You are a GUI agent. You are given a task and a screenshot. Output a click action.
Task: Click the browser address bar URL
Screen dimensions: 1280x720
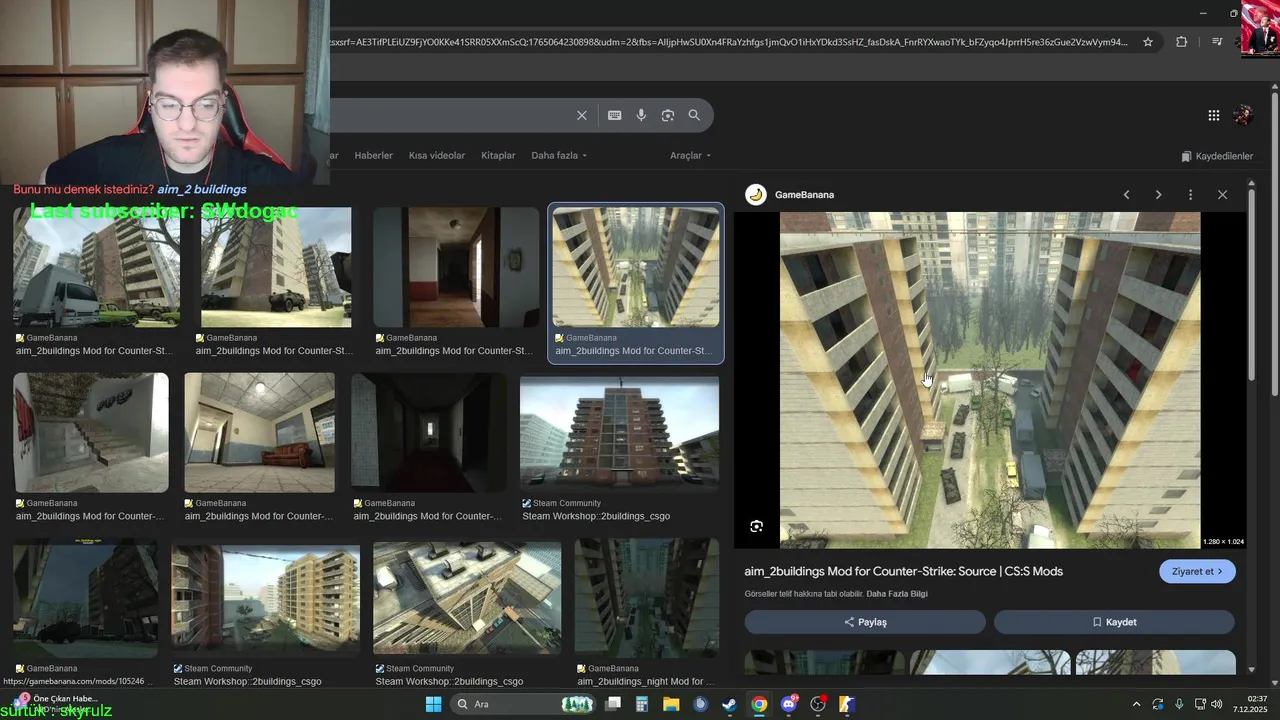(x=730, y=42)
